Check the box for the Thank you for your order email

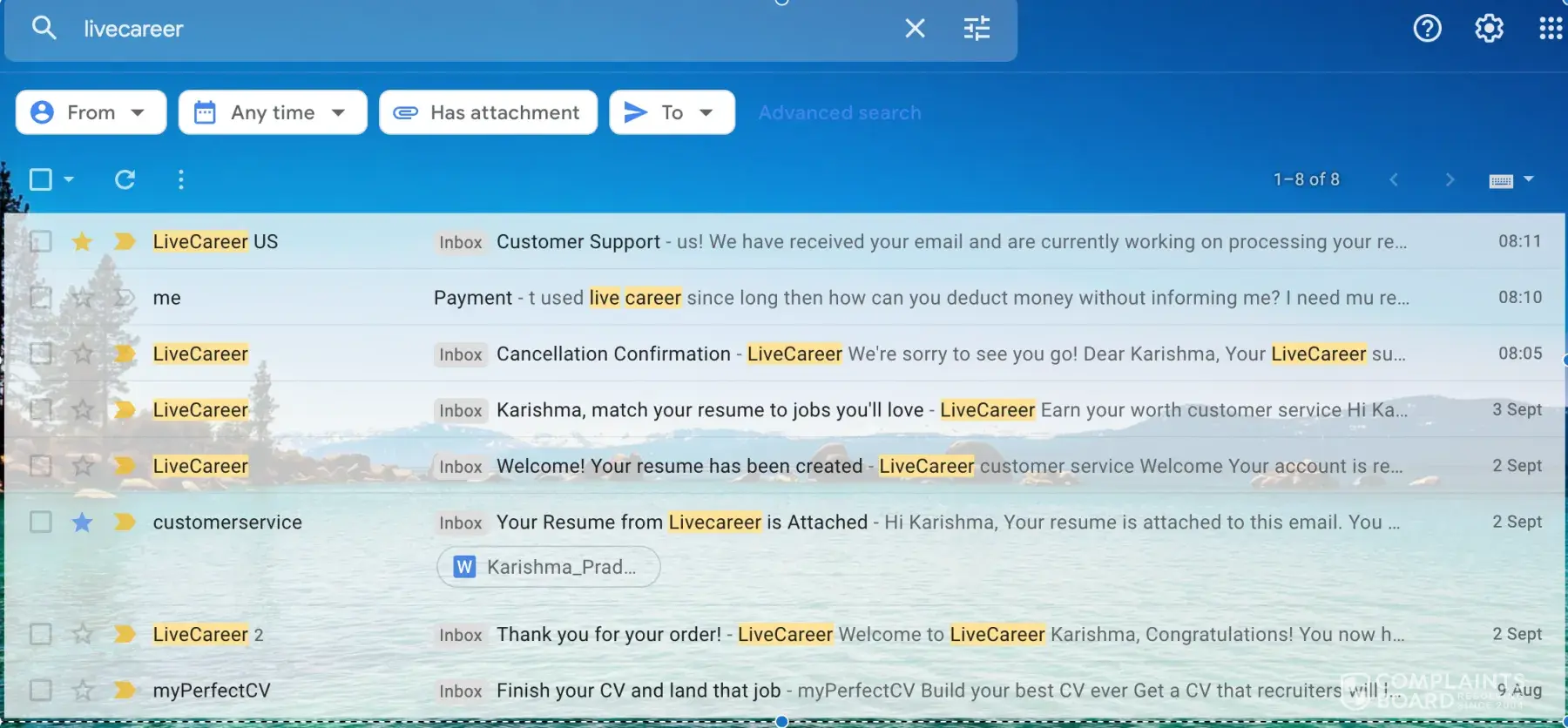pyautogui.click(x=41, y=634)
